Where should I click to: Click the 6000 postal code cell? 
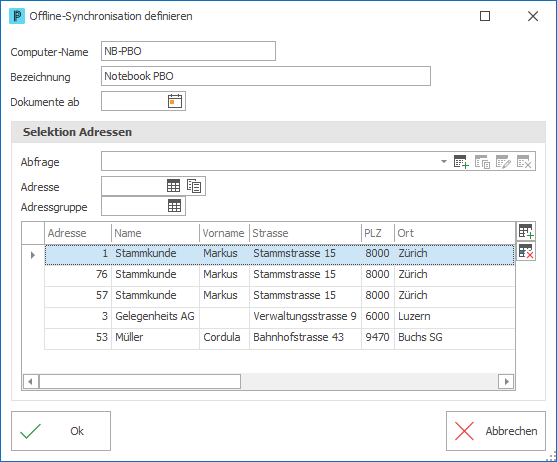click(x=378, y=317)
